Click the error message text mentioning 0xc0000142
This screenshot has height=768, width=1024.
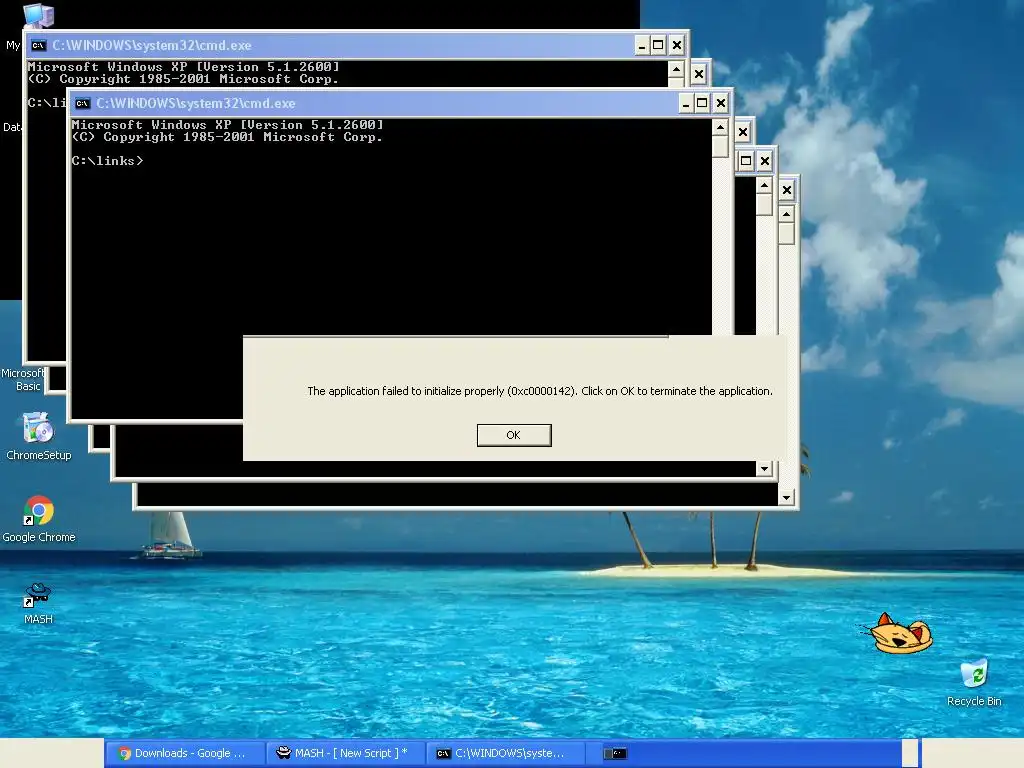[539, 391]
